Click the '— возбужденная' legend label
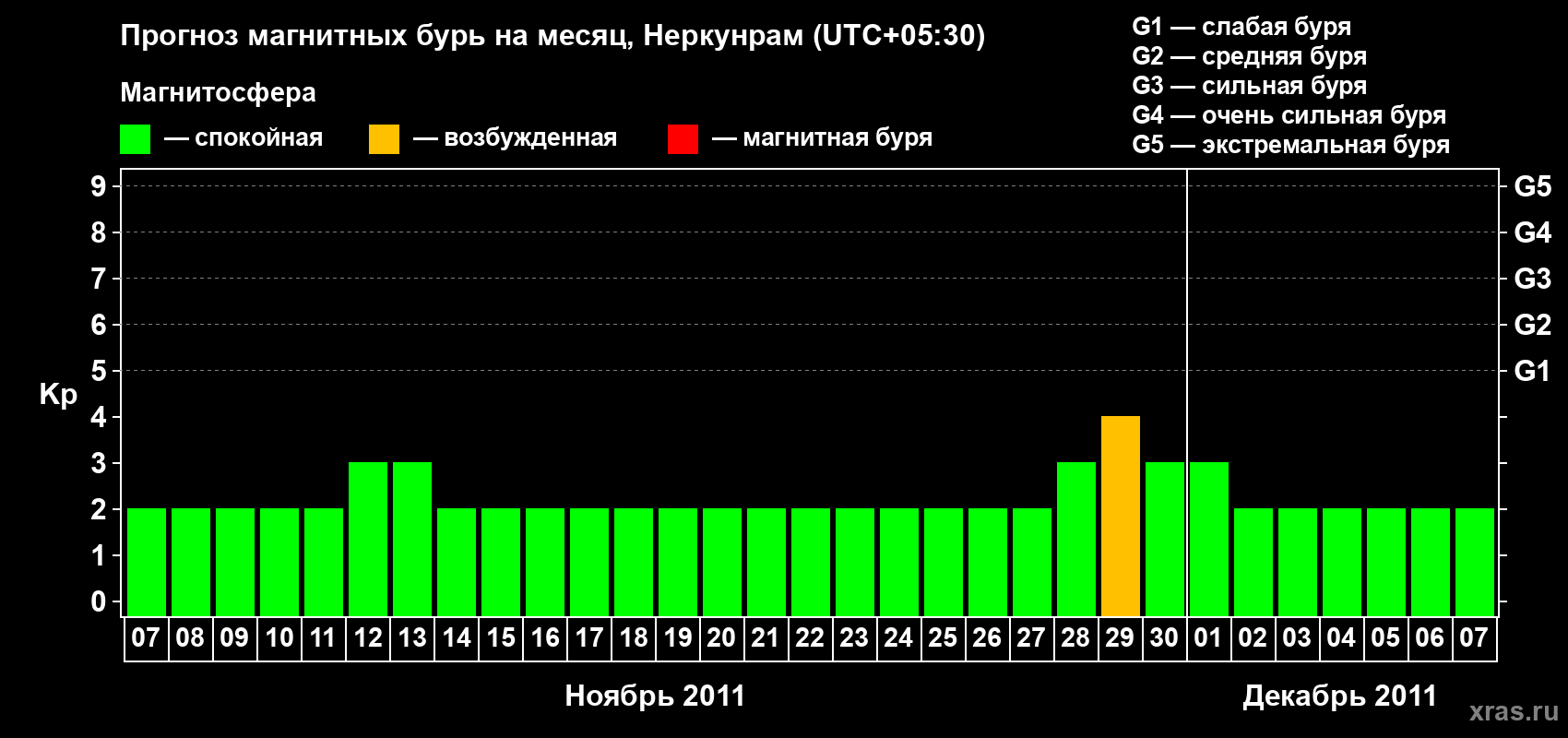 click(x=515, y=138)
